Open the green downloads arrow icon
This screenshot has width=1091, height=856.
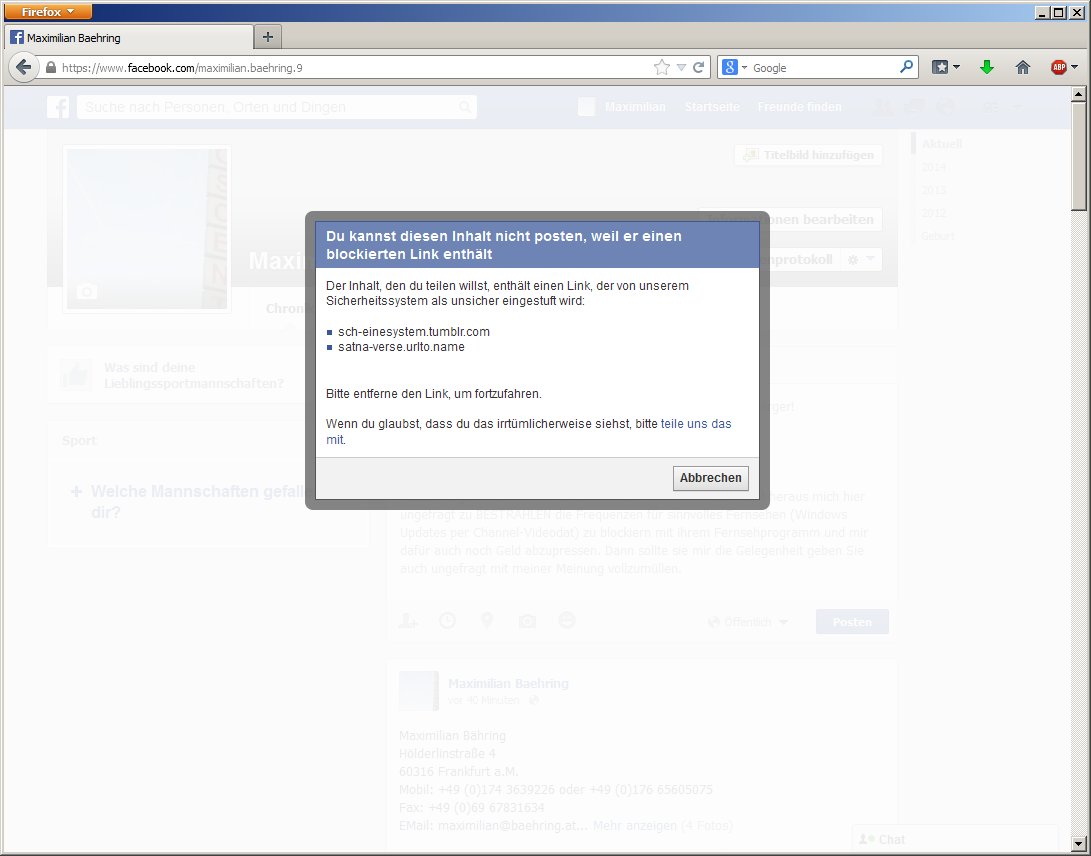click(x=987, y=67)
